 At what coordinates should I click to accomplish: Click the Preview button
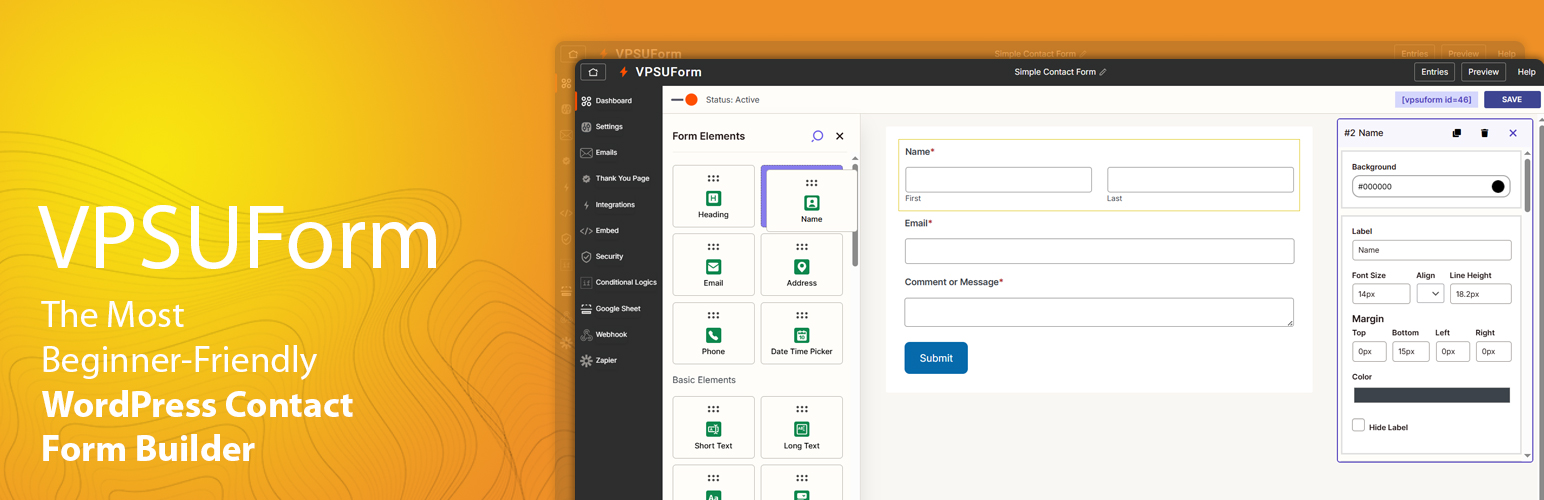tap(1483, 72)
